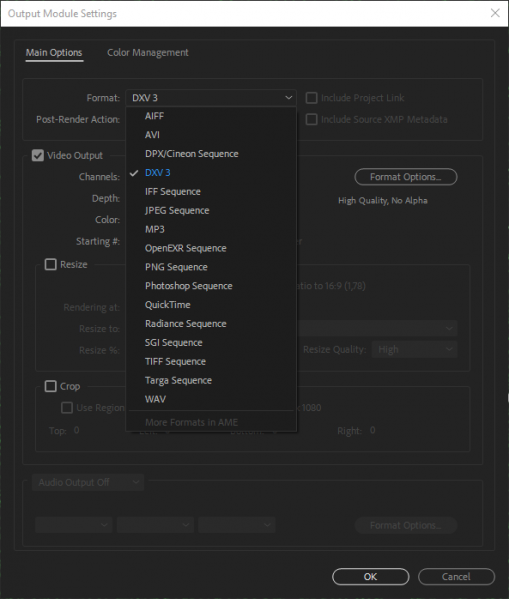Screen dimensions: 509x599
Task: Open video Format Options button
Action: (x=406, y=177)
